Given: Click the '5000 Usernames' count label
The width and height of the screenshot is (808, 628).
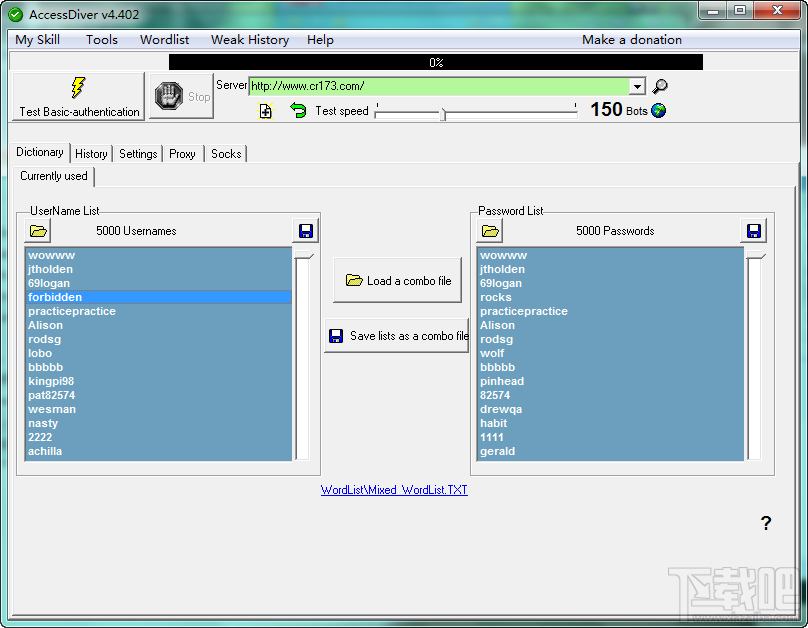Looking at the screenshot, I should tap(136, 231).
